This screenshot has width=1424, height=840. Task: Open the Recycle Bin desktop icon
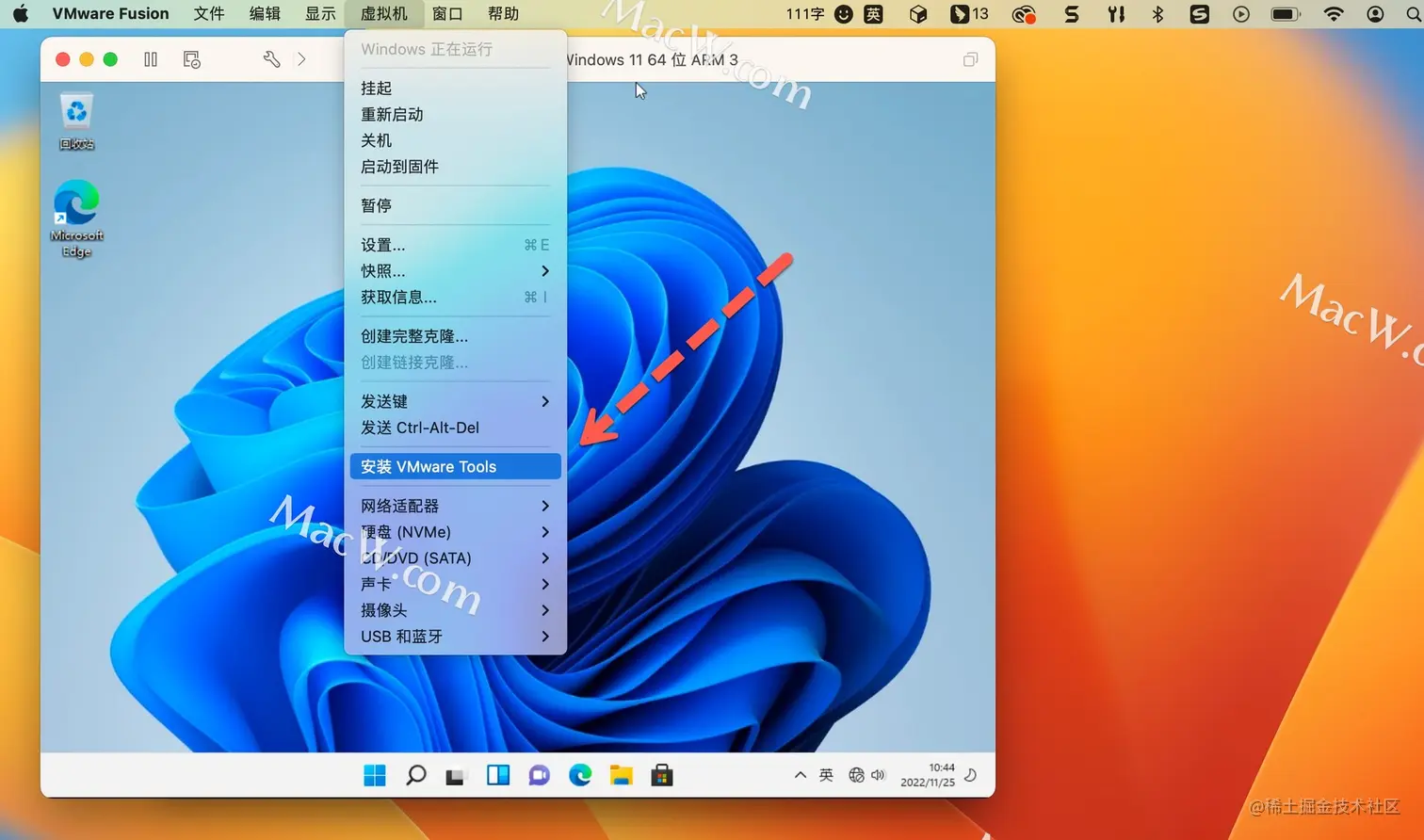click(x=76, y=121)
